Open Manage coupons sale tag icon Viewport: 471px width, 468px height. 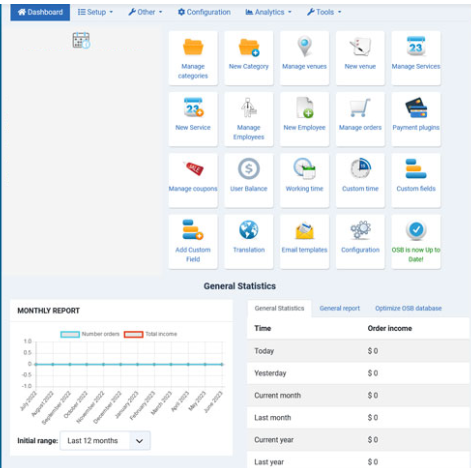click(x=193, y=168)
